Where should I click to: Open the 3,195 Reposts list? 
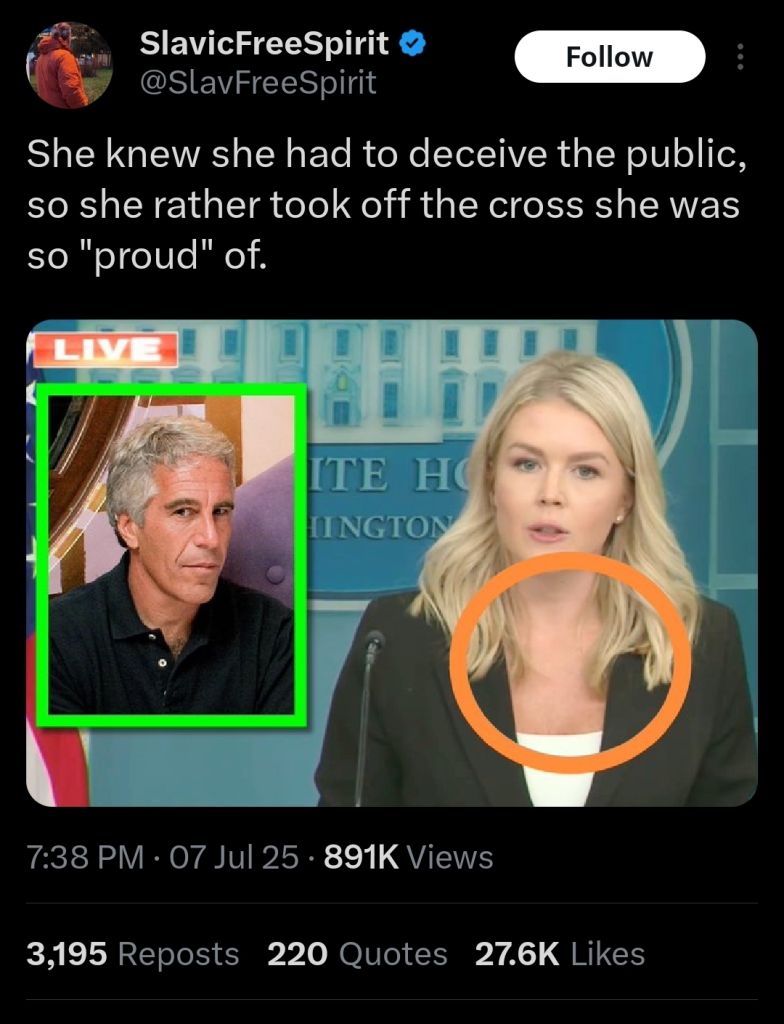pyautogui.click(x=133, y=953)
